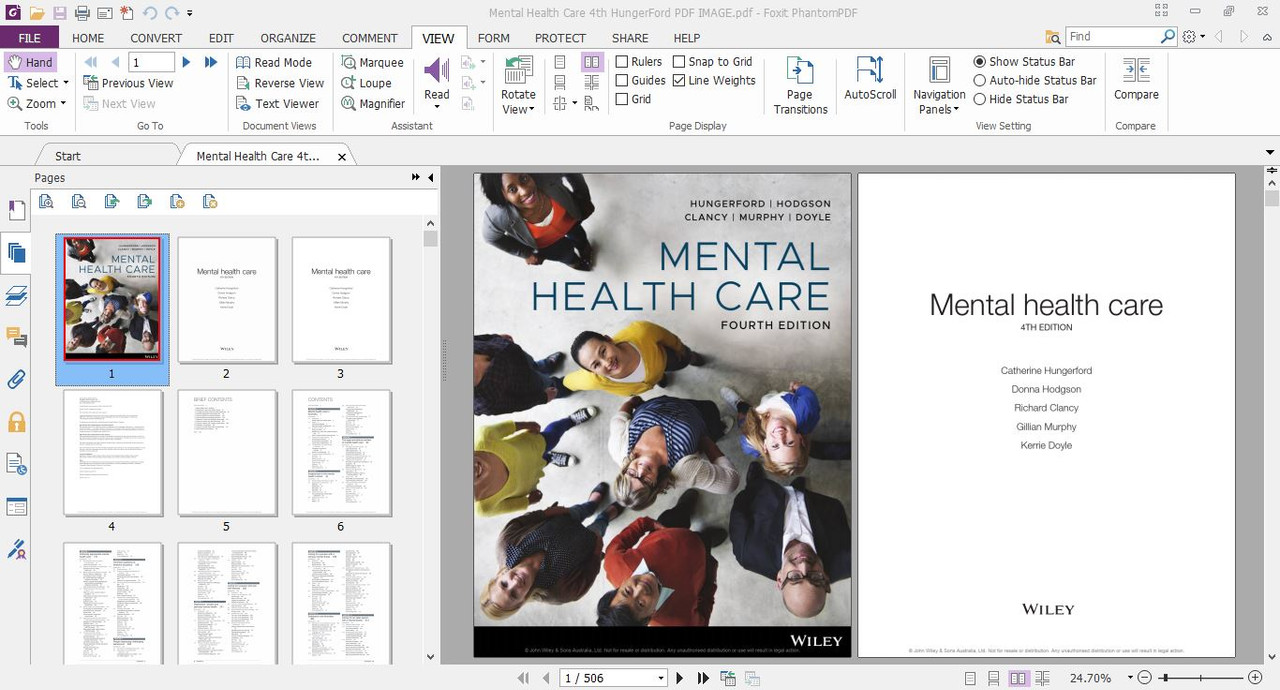This screenshot has width=1280, height=690.
Task: Open the Comments side panel icon
Action: pos(16,337)
